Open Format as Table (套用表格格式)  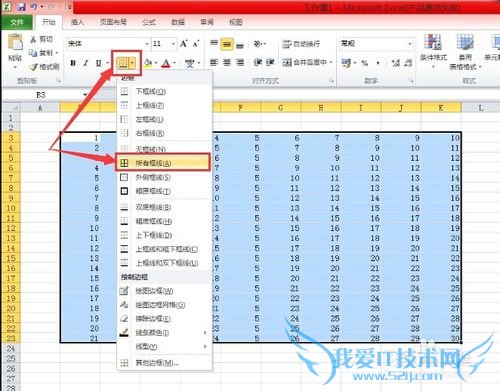[x=465, y=52]
